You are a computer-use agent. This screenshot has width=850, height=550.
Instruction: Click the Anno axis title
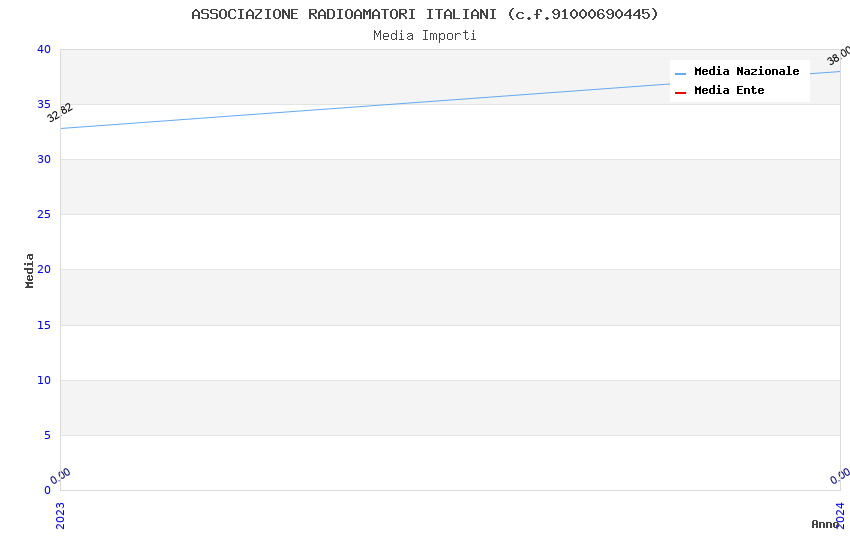pyautogui.click(x=825, y=524)
